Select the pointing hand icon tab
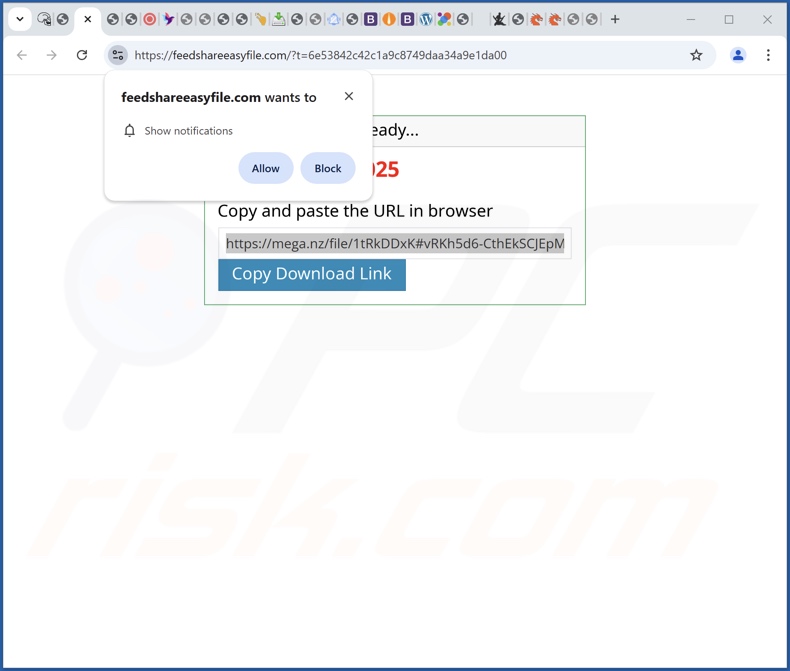 [x=260, y=19]
